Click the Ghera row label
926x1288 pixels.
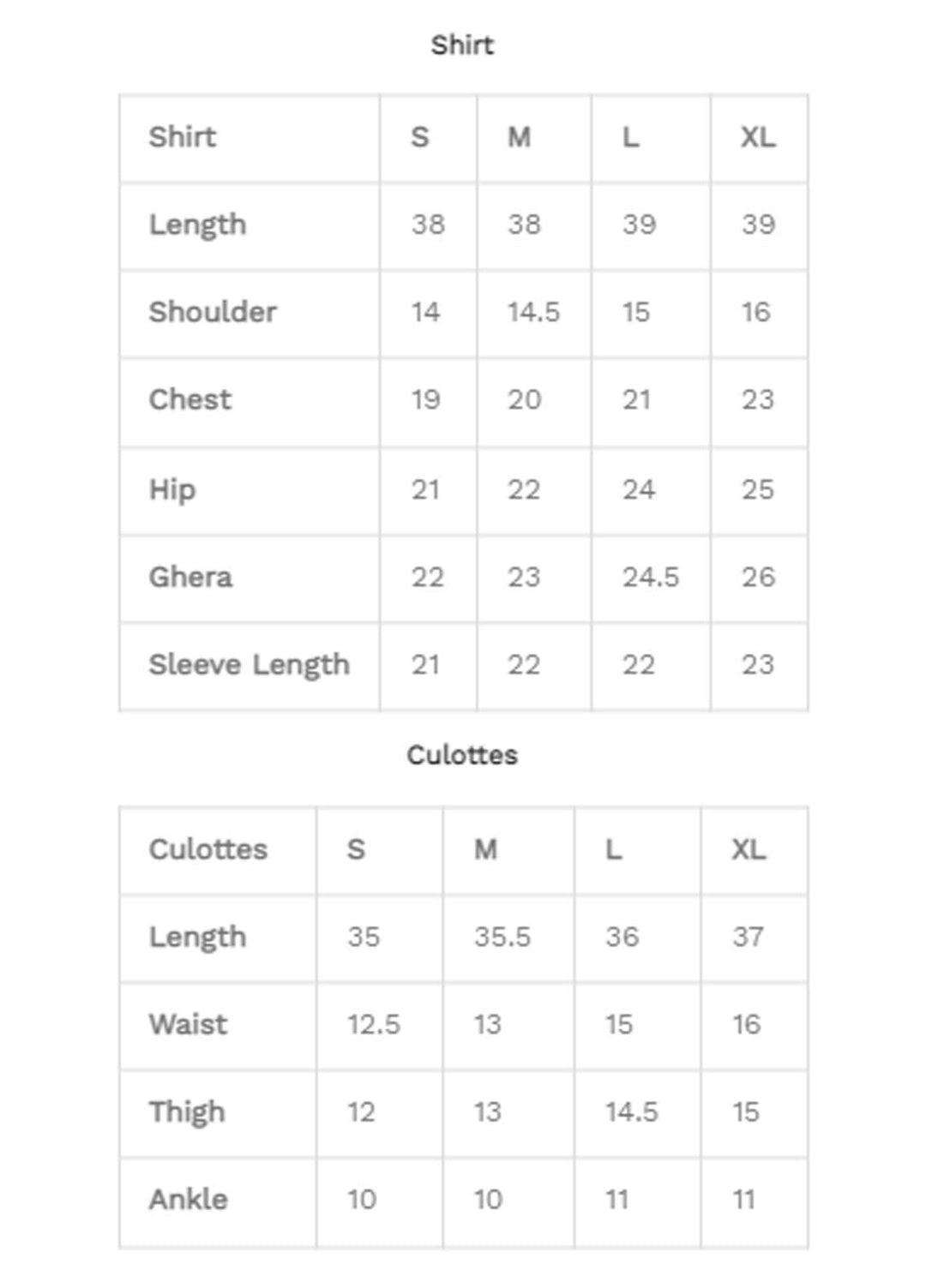tap(190, 577)
